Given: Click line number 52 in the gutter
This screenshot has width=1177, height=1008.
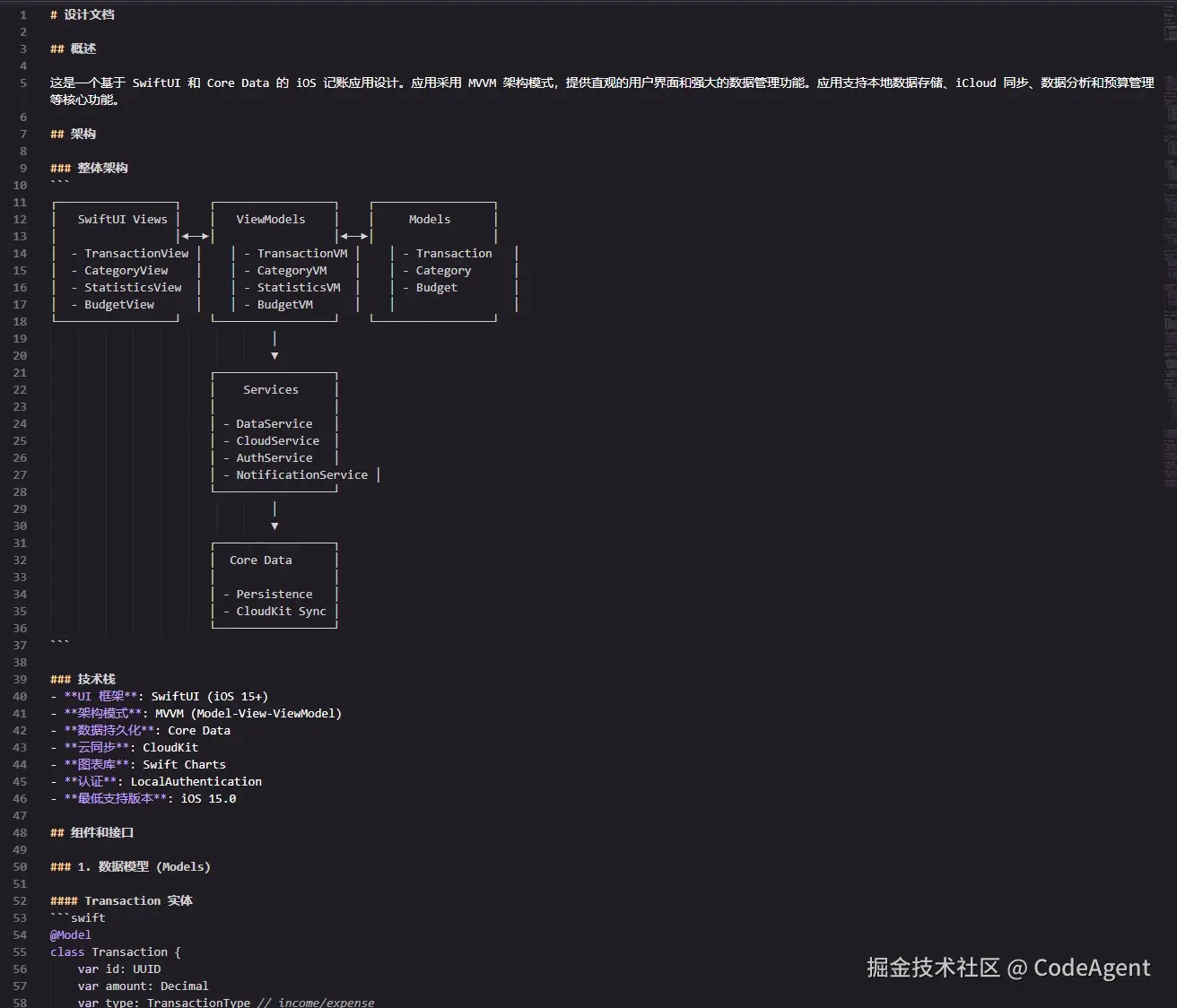Looking at the screenshot, I should [x=20, y=900].
